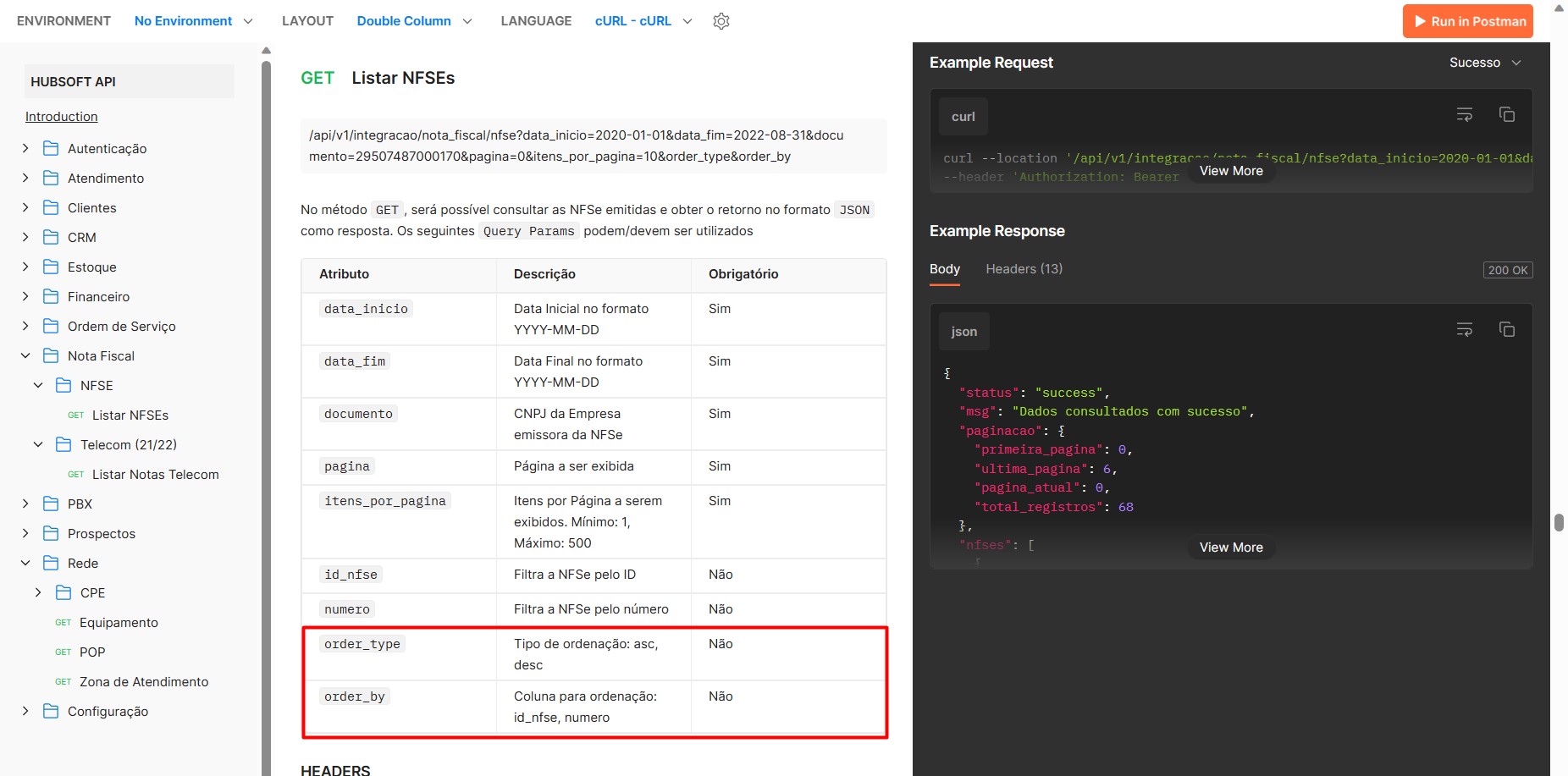1568x776 pixels.
Task: Click the 200 OK status badge
Action: 1508,270
